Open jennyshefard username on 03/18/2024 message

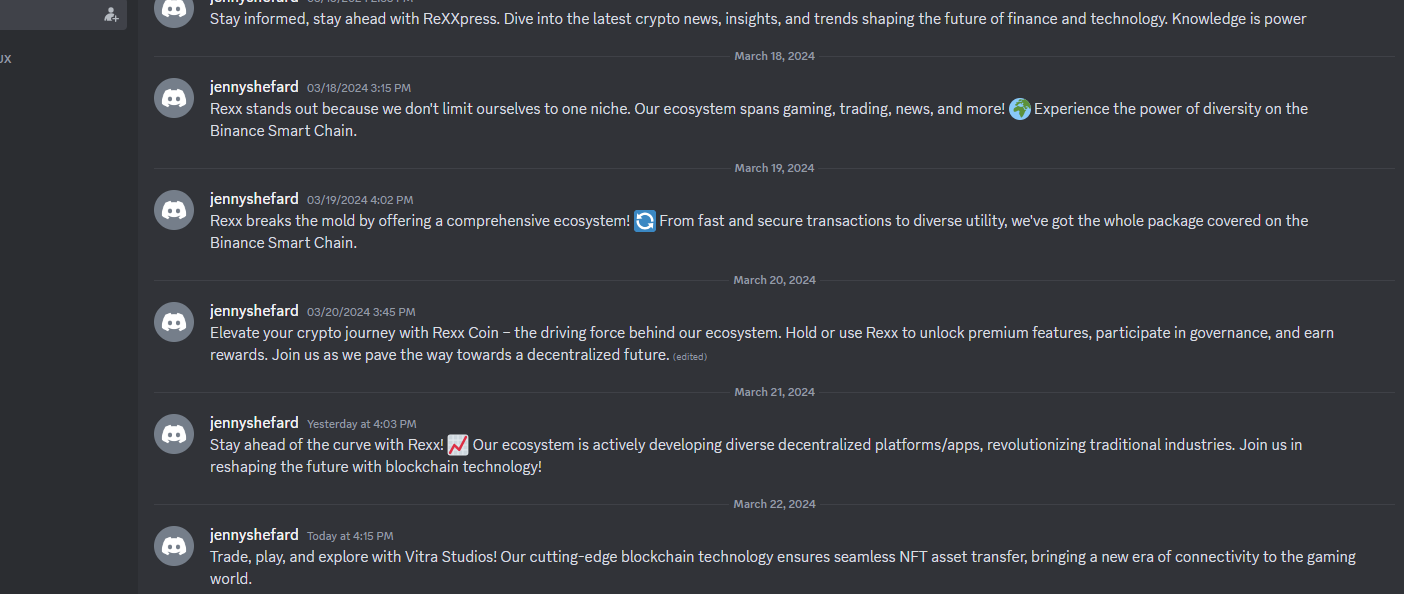pyautogui.click(x=254, y=87)
